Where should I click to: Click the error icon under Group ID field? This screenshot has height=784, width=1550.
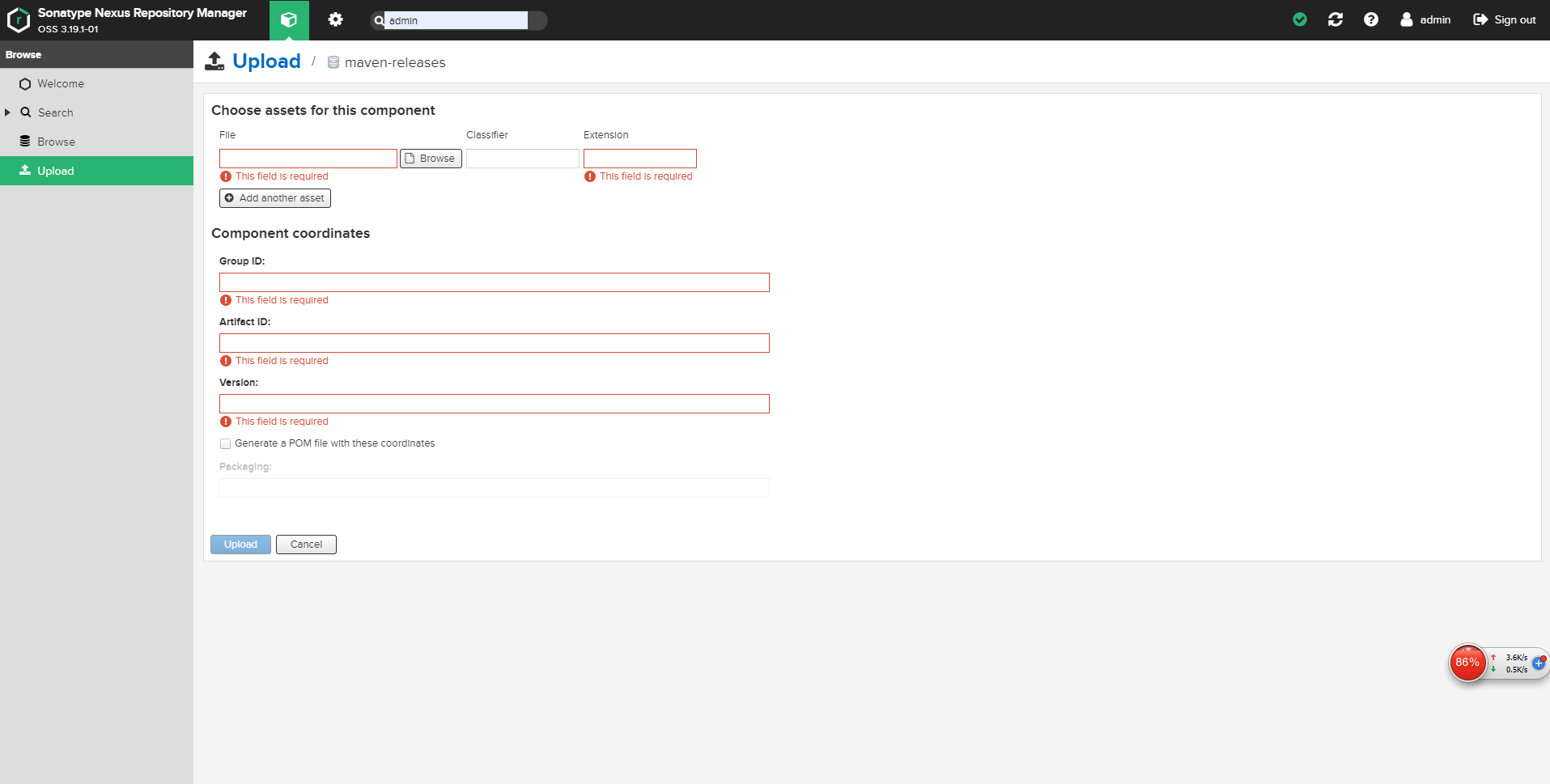click(226, 300)
